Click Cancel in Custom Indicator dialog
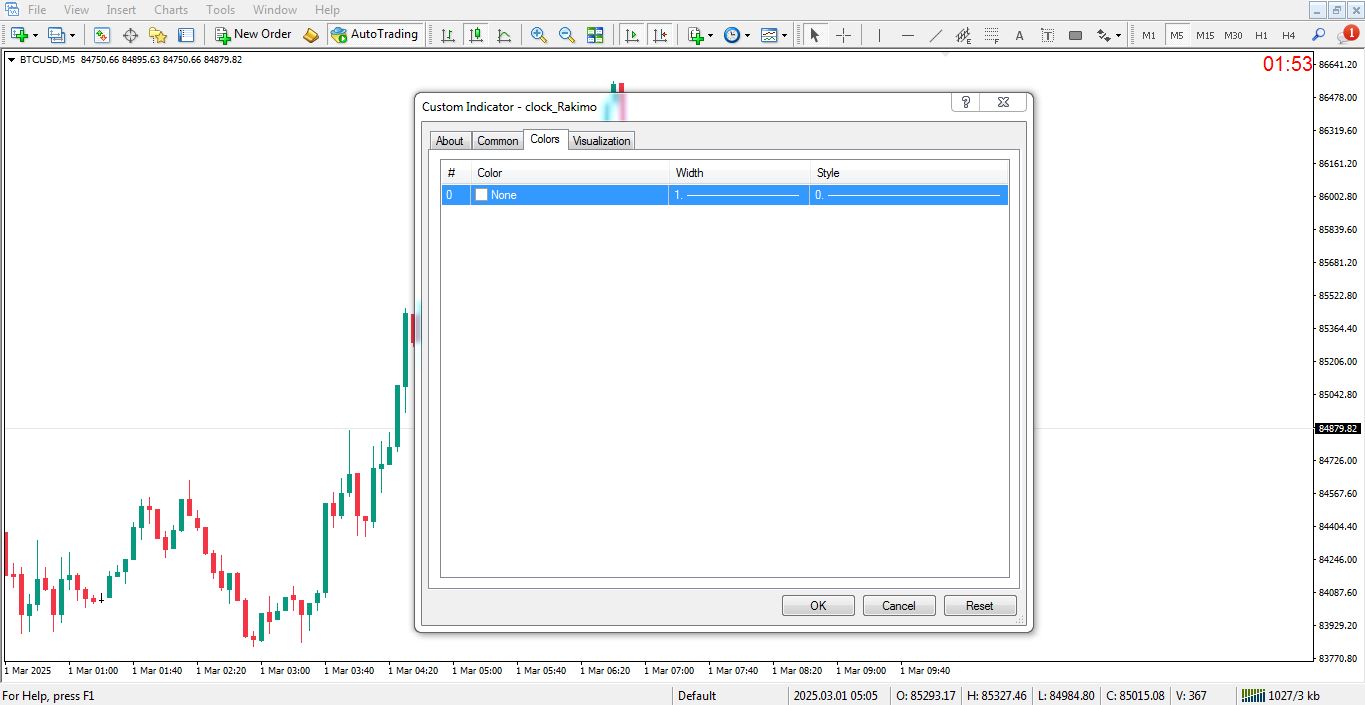1365x705 pixels. pyautogui.click(x=898, y=605)
